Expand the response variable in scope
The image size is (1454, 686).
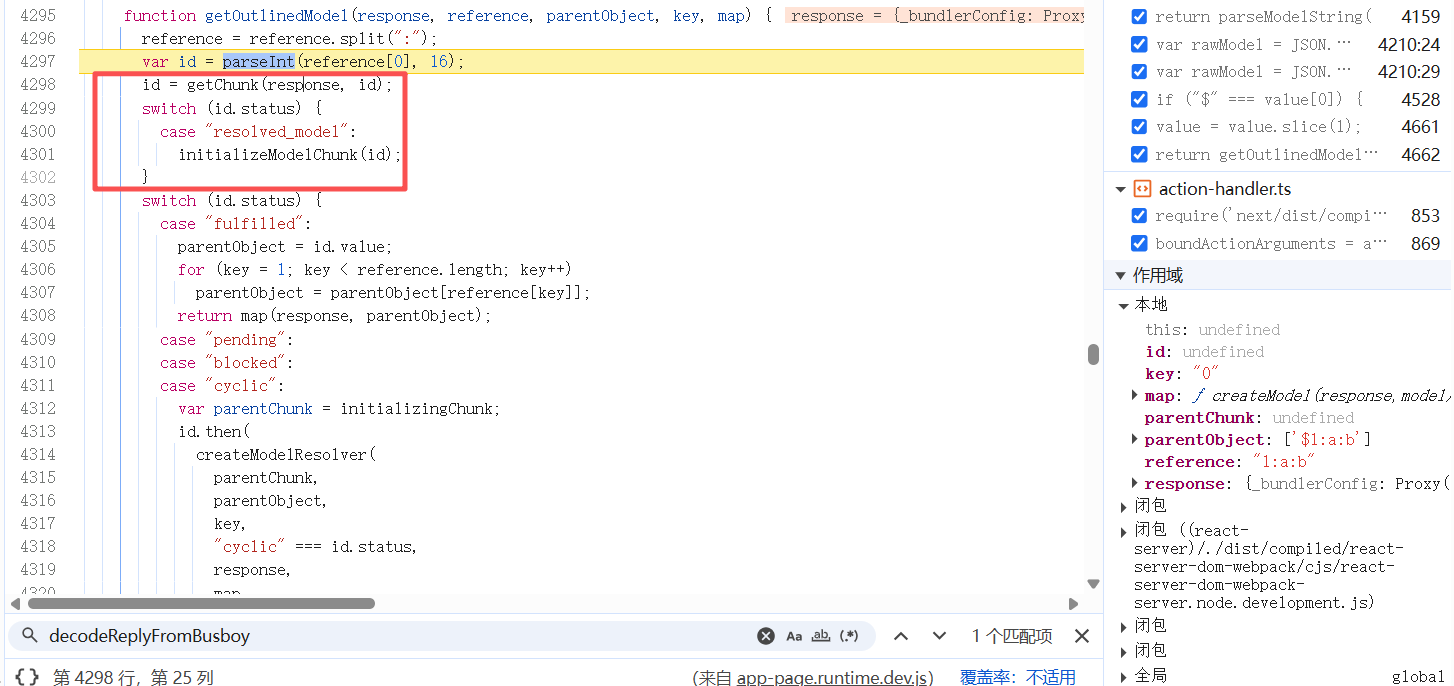point(1134,484)
